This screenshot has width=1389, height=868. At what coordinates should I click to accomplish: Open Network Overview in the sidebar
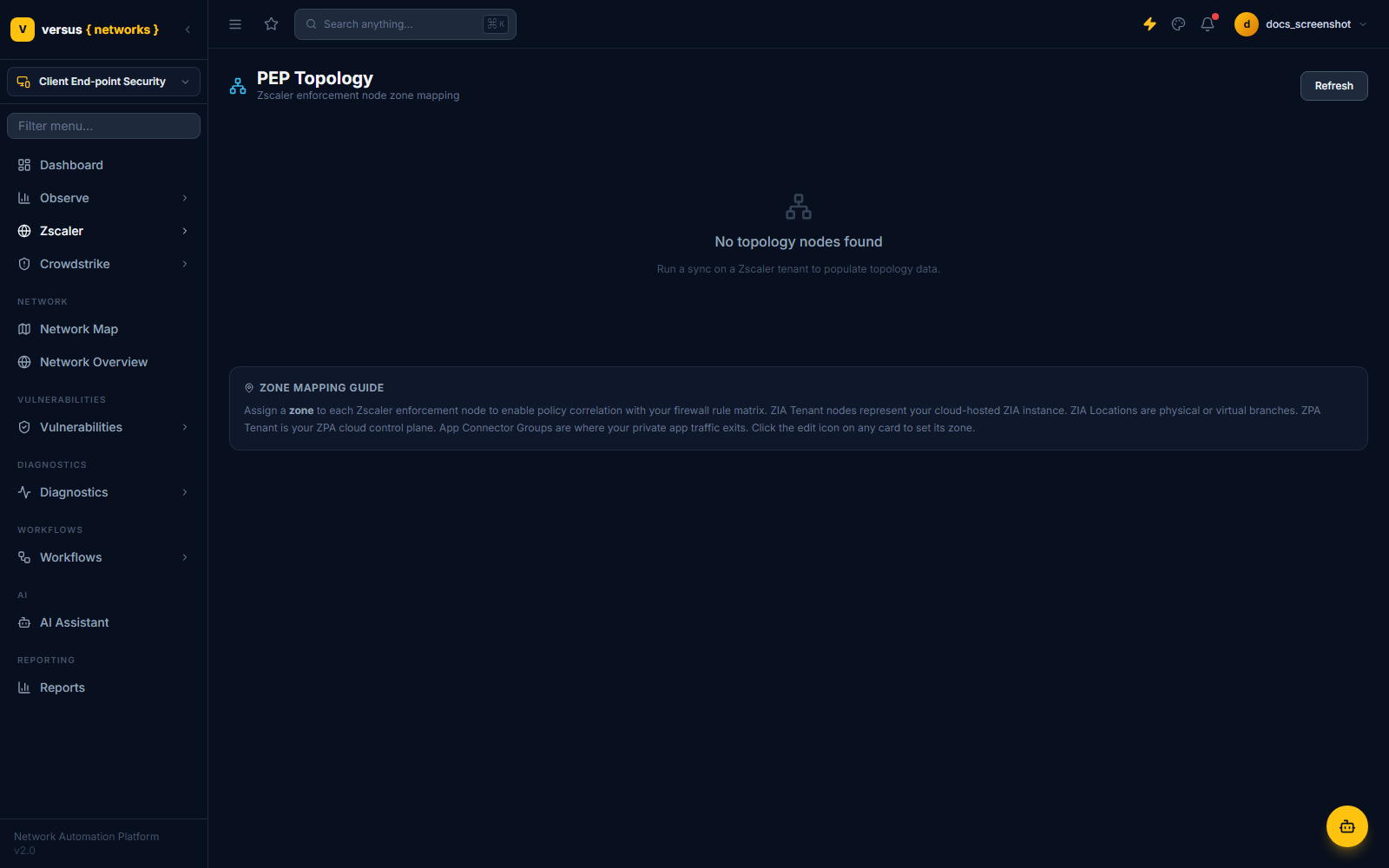click(103, 362)
